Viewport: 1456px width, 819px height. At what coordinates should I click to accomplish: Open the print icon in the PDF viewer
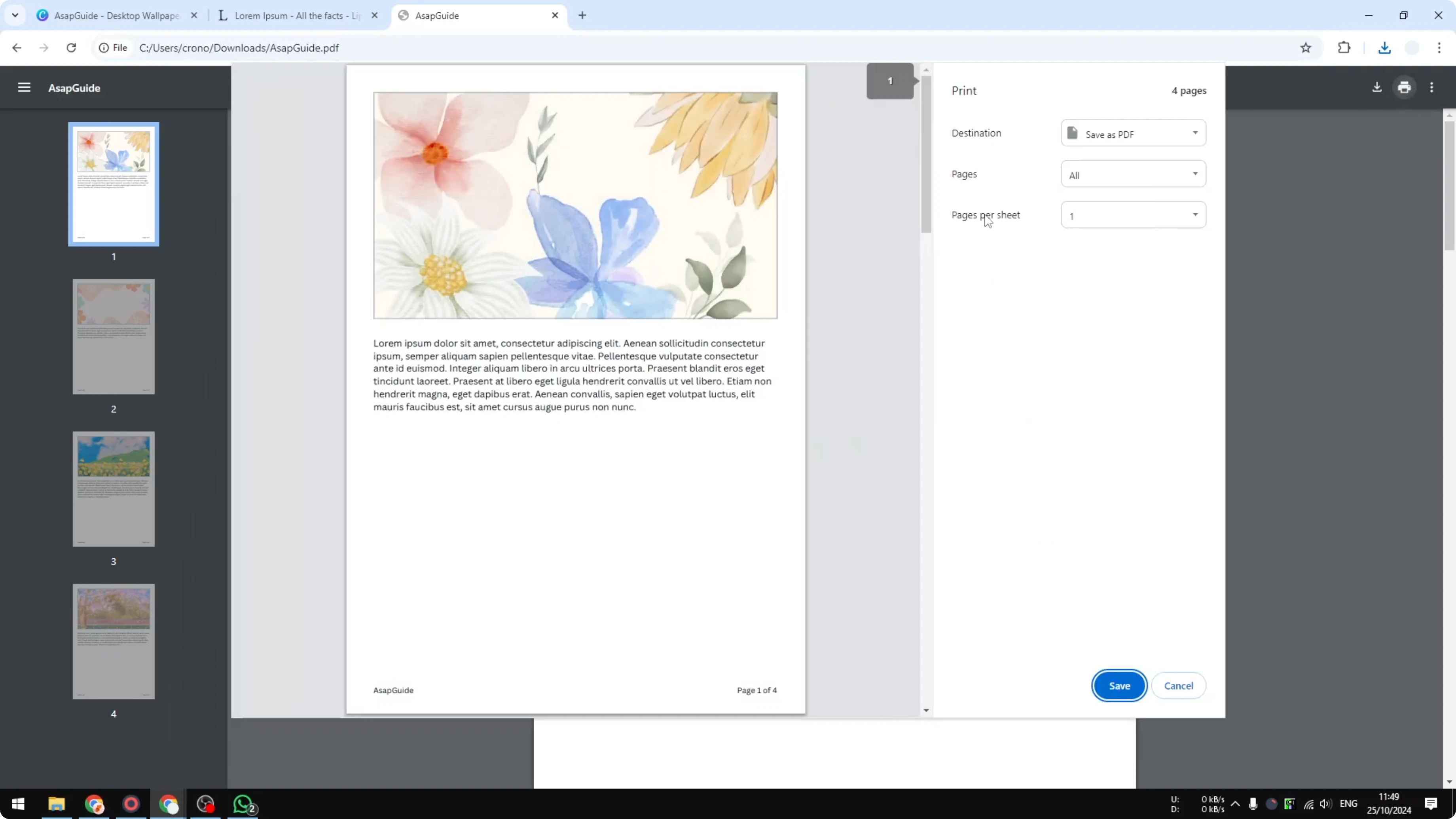[1405, 87]
